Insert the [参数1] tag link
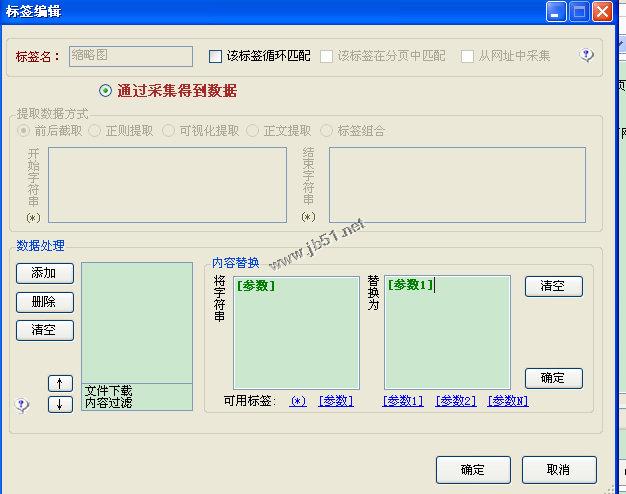Viewport: 626px width, 494px height. (403, 401)
